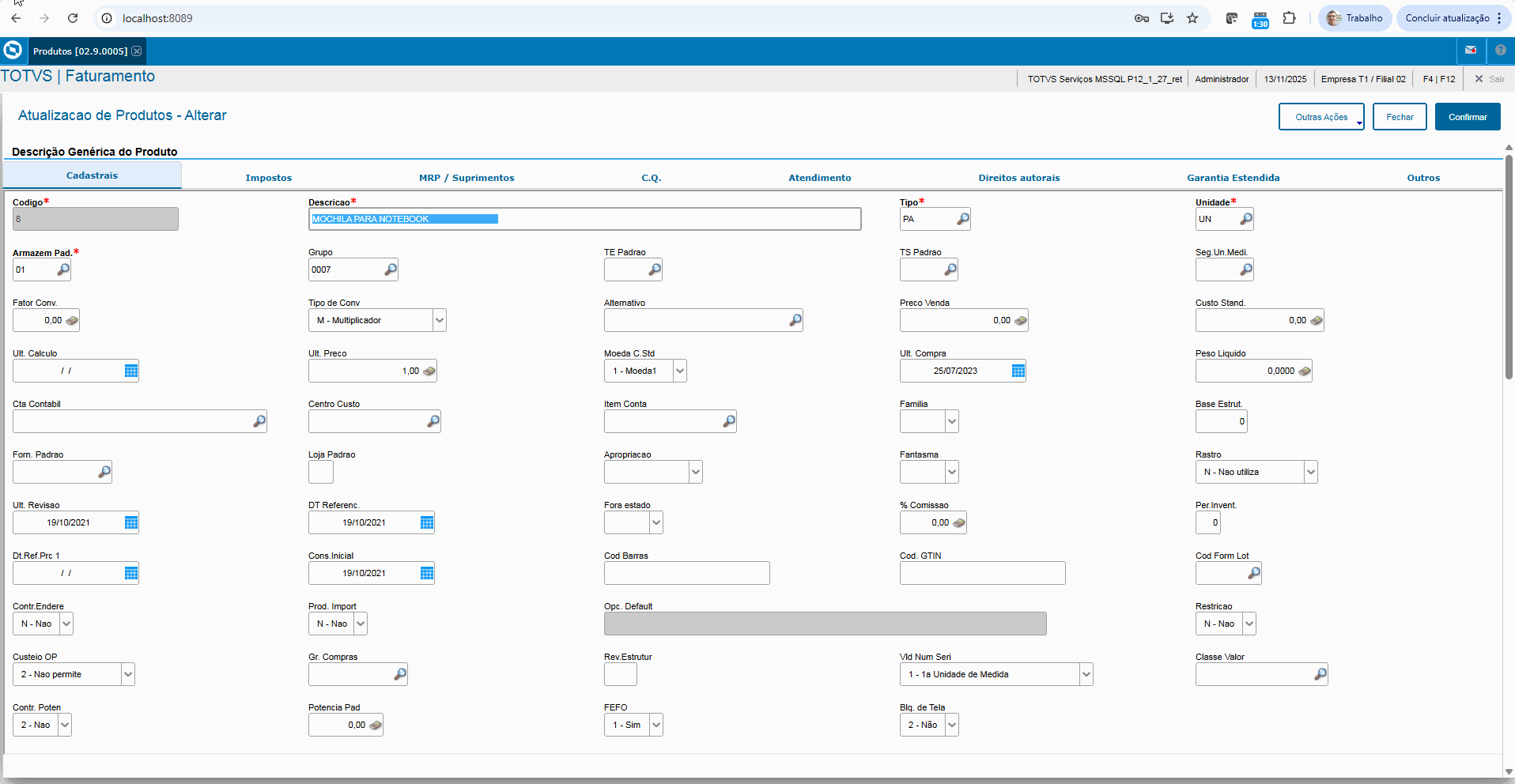
Task: Open the Apropriacao dropdown
Action: (696, 472)
